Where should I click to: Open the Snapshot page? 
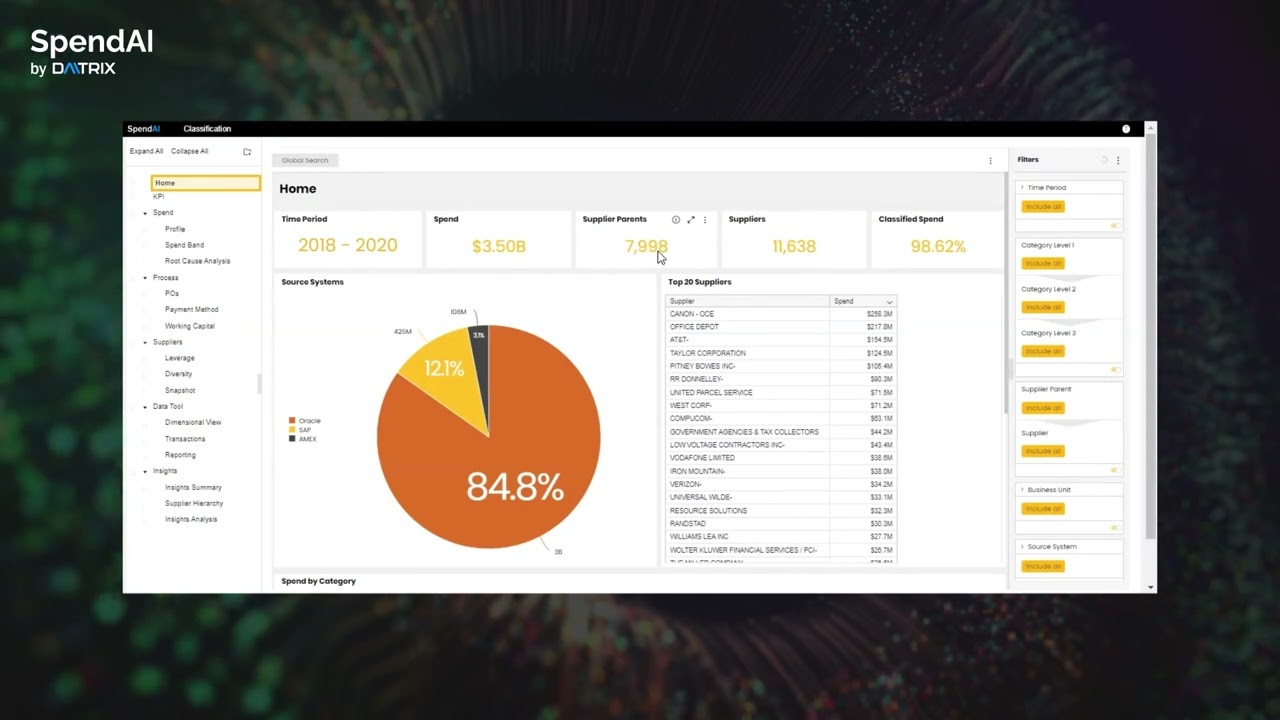(x=180, y=391)
